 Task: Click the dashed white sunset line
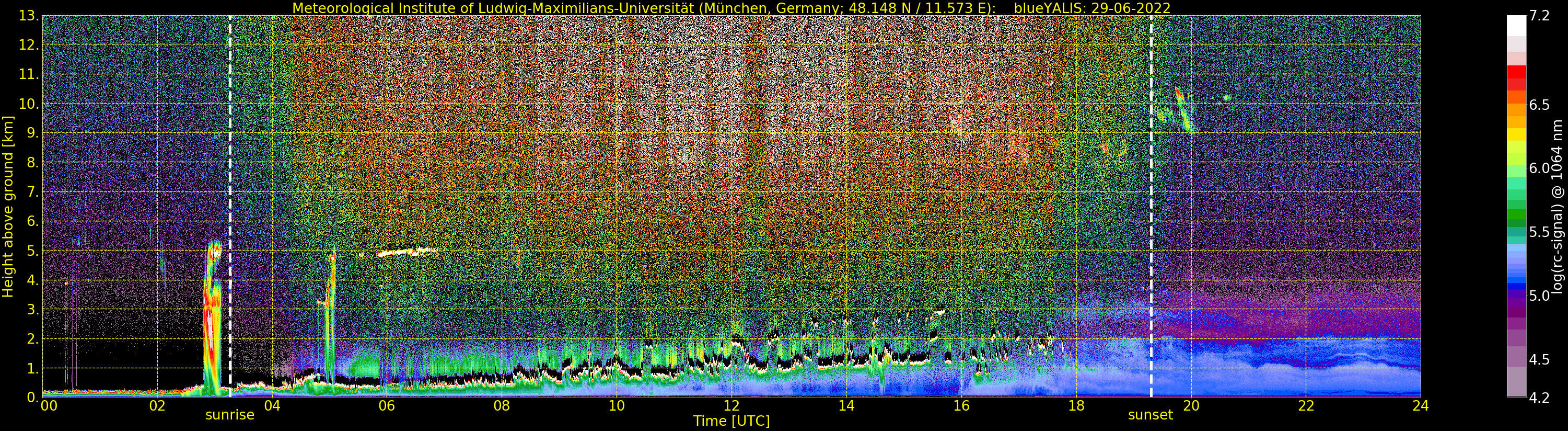[1151, 206]
